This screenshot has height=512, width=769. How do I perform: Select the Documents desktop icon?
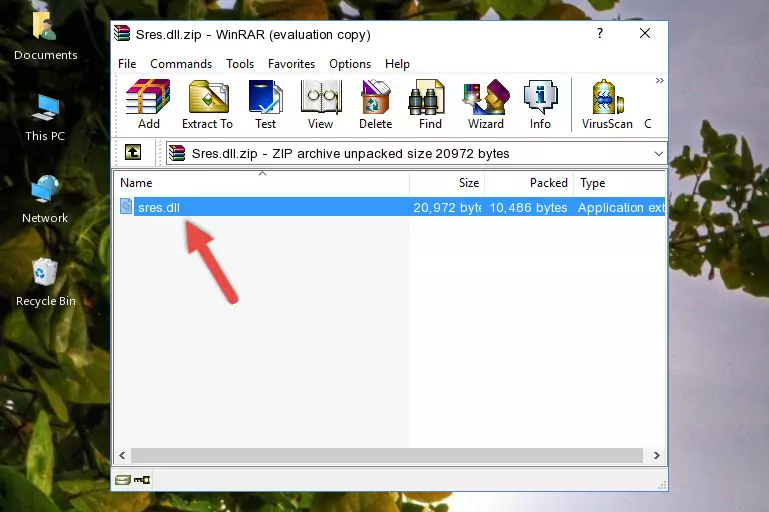46,35
